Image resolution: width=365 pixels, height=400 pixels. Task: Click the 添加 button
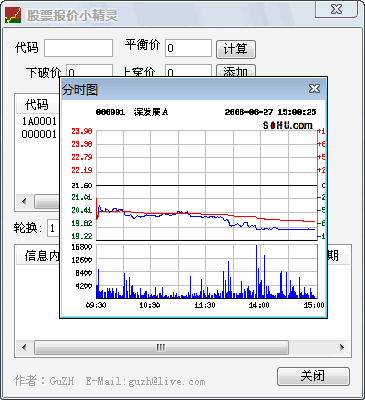click(x=236, y=71)
